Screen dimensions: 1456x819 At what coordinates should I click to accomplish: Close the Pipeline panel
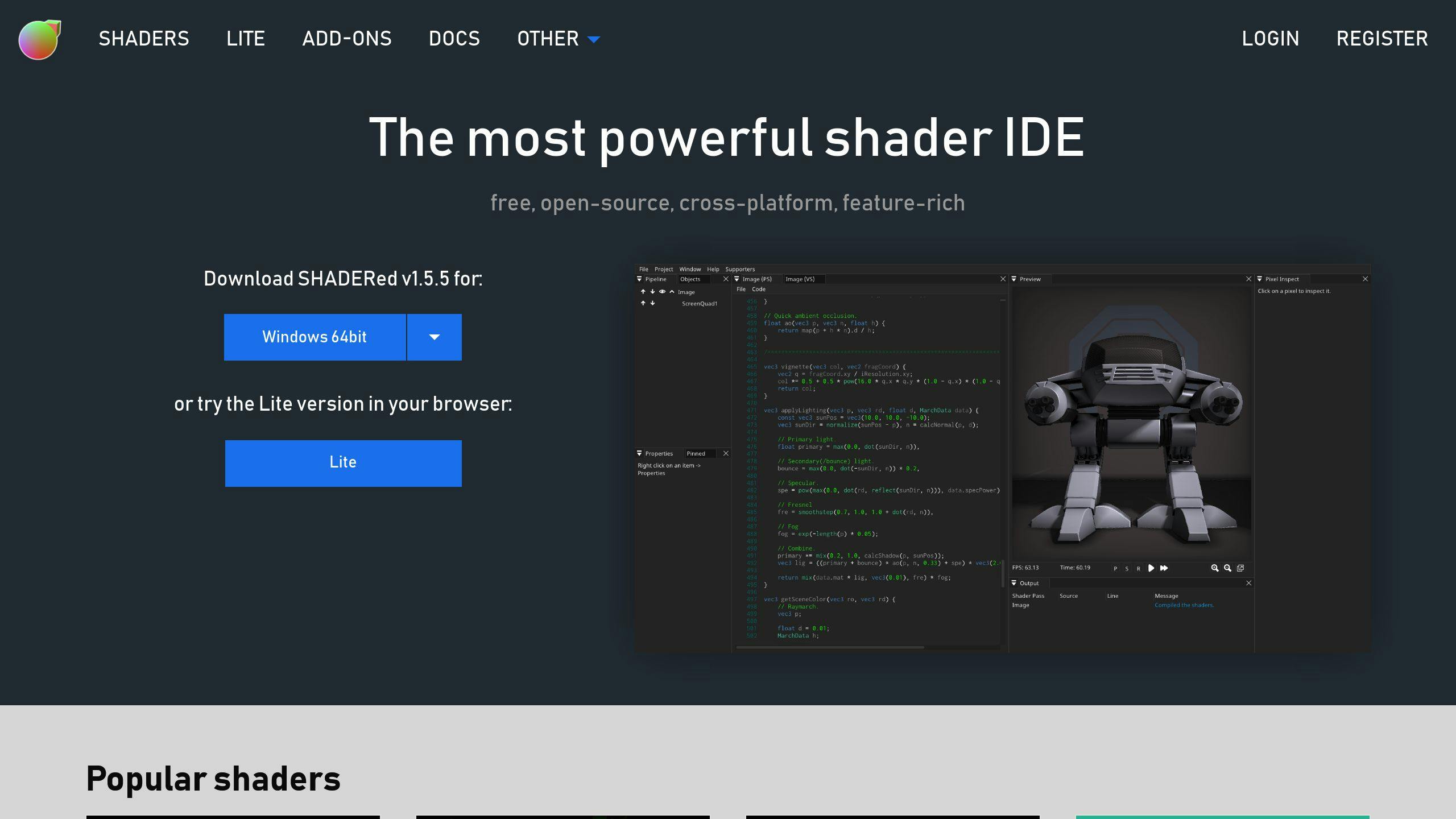click(x=726, y=279)
